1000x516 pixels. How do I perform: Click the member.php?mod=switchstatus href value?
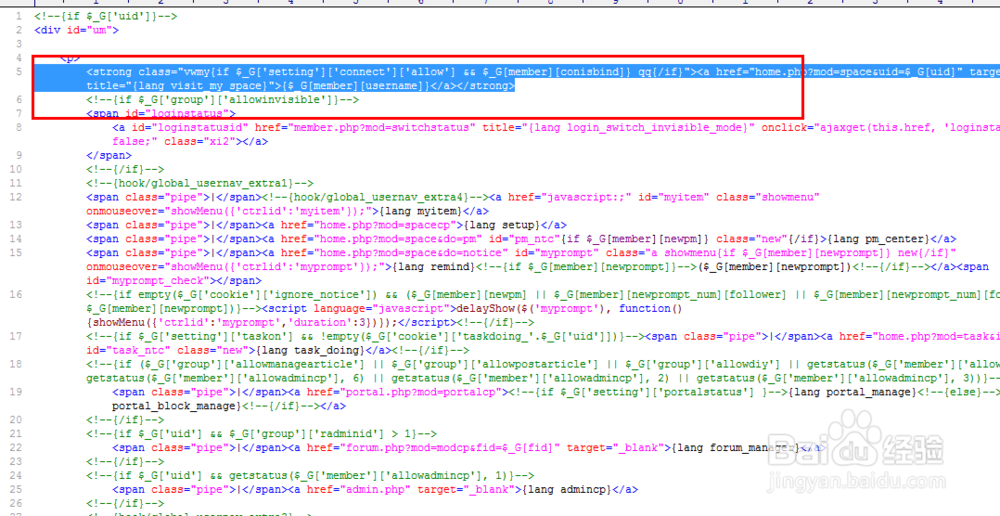tap(385, 128)
